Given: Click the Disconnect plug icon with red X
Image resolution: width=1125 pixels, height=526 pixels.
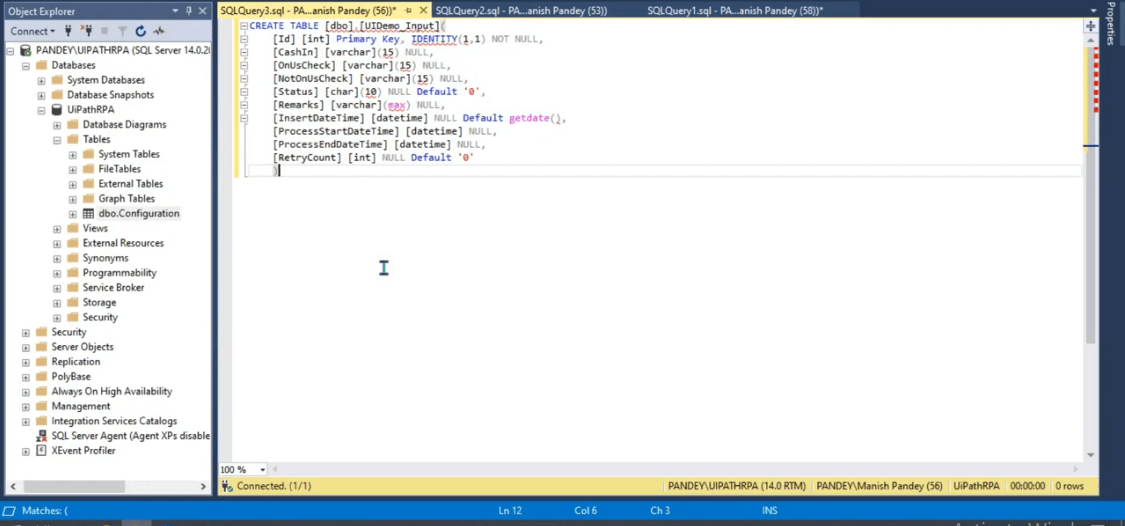Looking at the screenshot, I should coord(87,31).
